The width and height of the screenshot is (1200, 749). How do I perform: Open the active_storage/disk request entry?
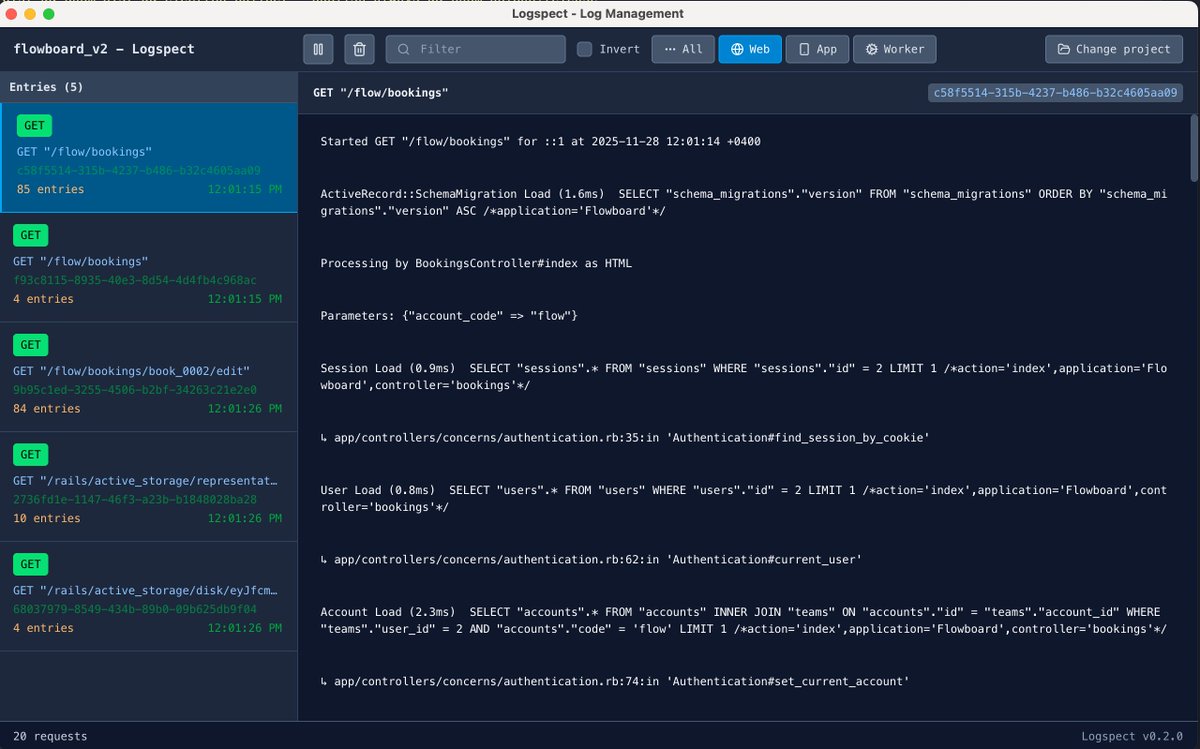[149, 597]
